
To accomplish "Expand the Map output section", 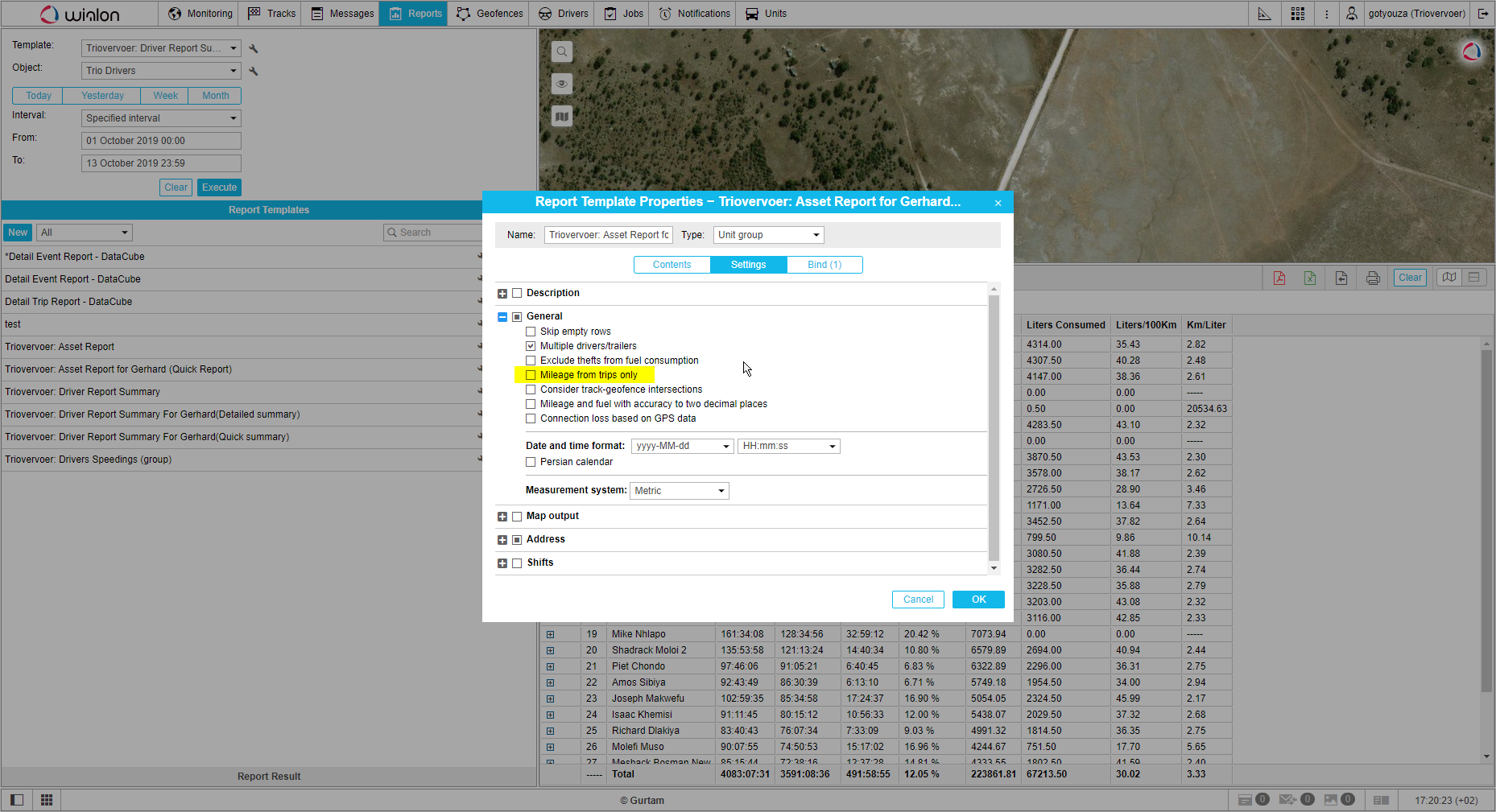I will tap(502, 517).
